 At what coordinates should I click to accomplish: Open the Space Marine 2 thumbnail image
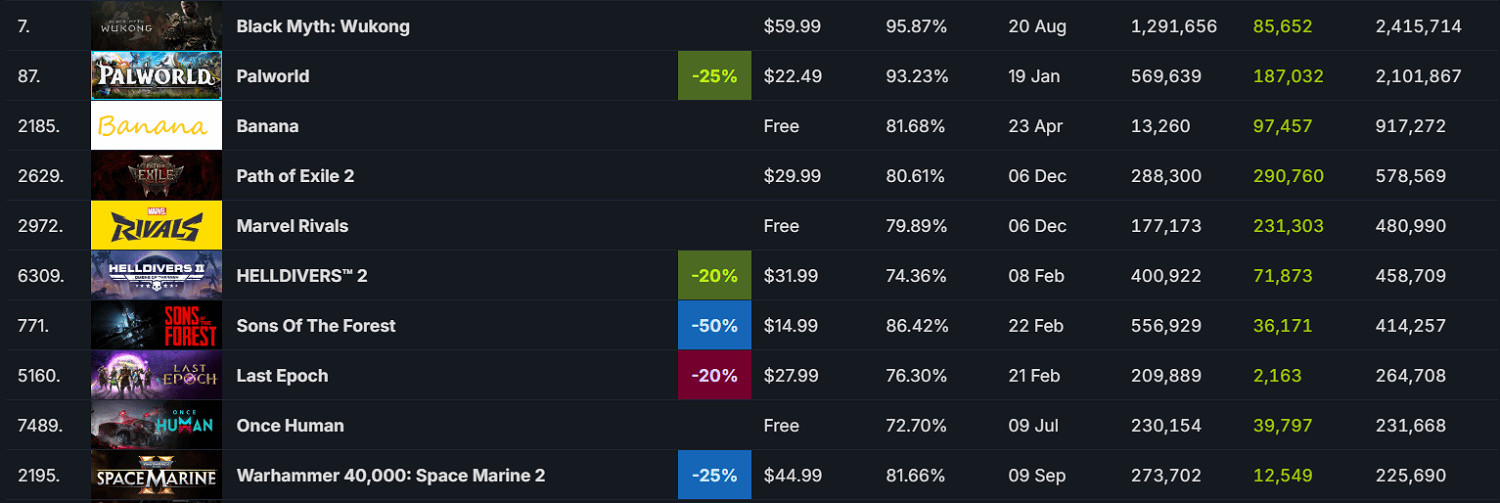(x=156, y=476)
